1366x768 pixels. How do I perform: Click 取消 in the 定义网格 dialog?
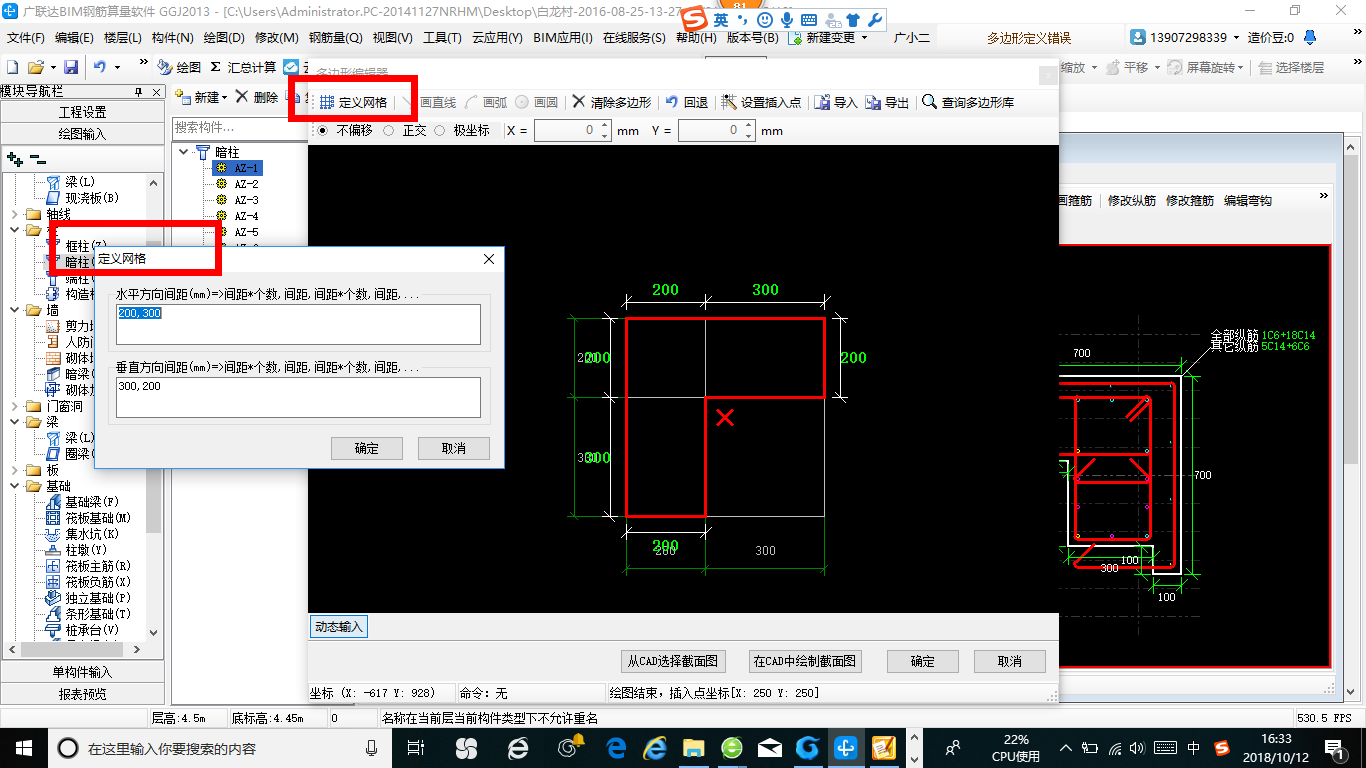coord(454,448)
